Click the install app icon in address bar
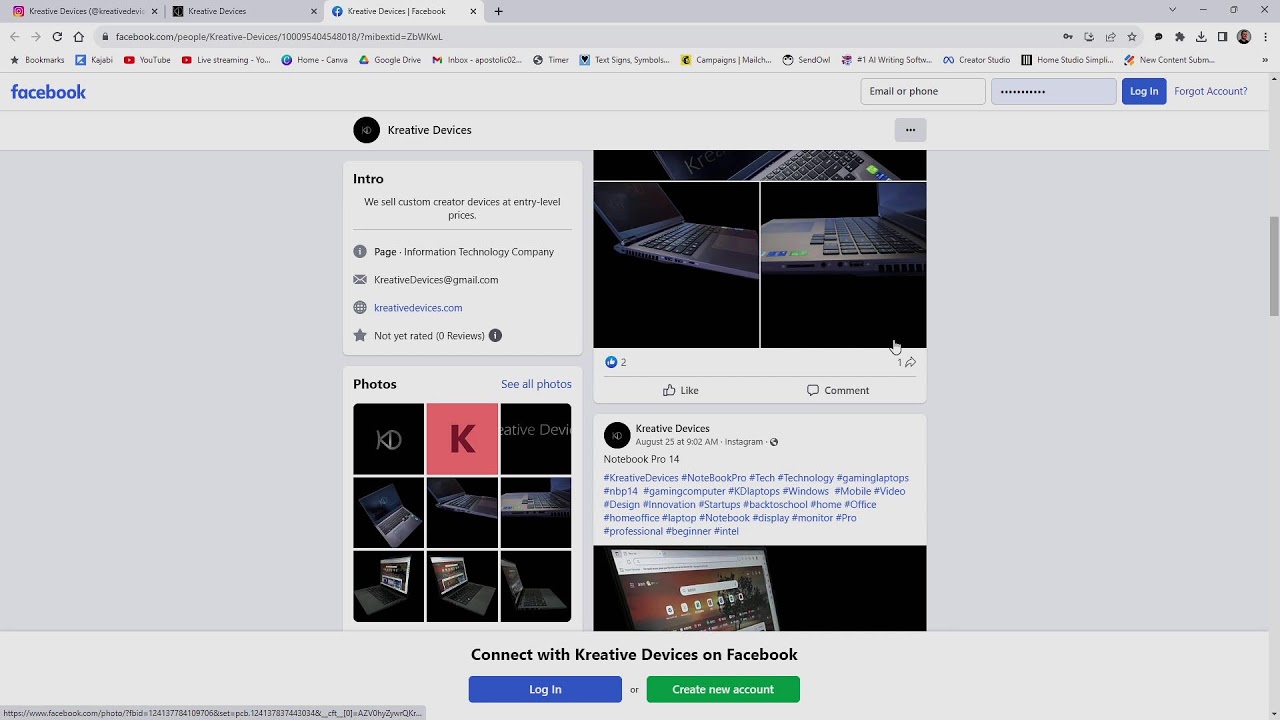The width and height of the screenshot is (1280, 720). point(1089,37)
